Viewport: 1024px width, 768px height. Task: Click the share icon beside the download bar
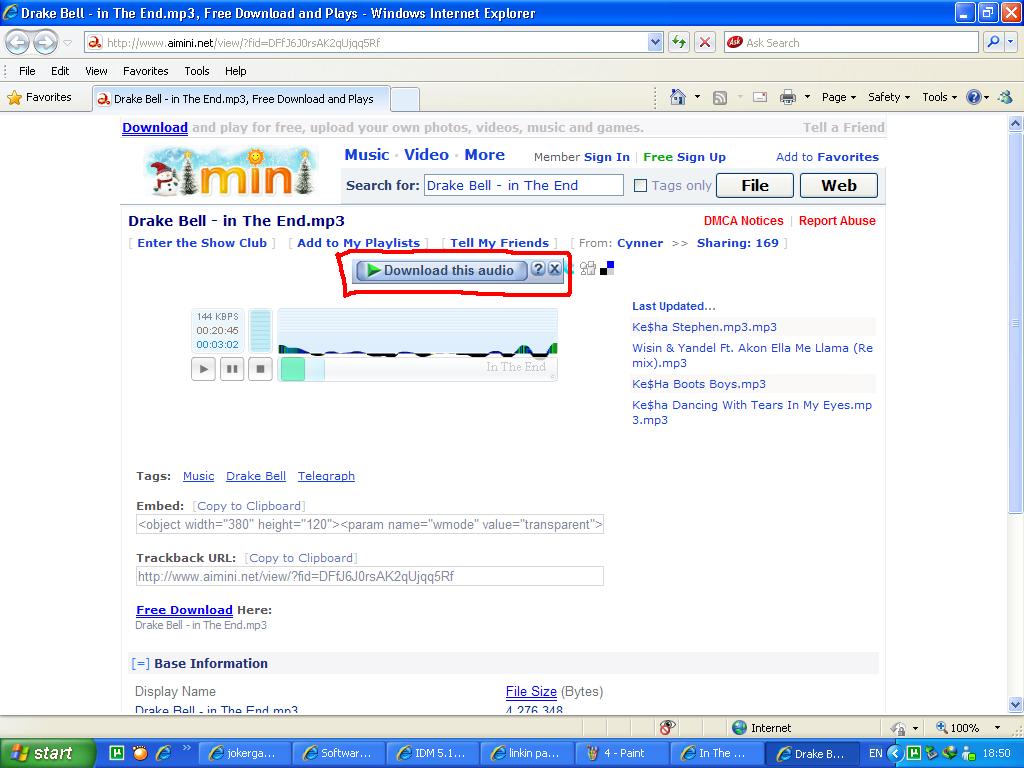[588, 268]
